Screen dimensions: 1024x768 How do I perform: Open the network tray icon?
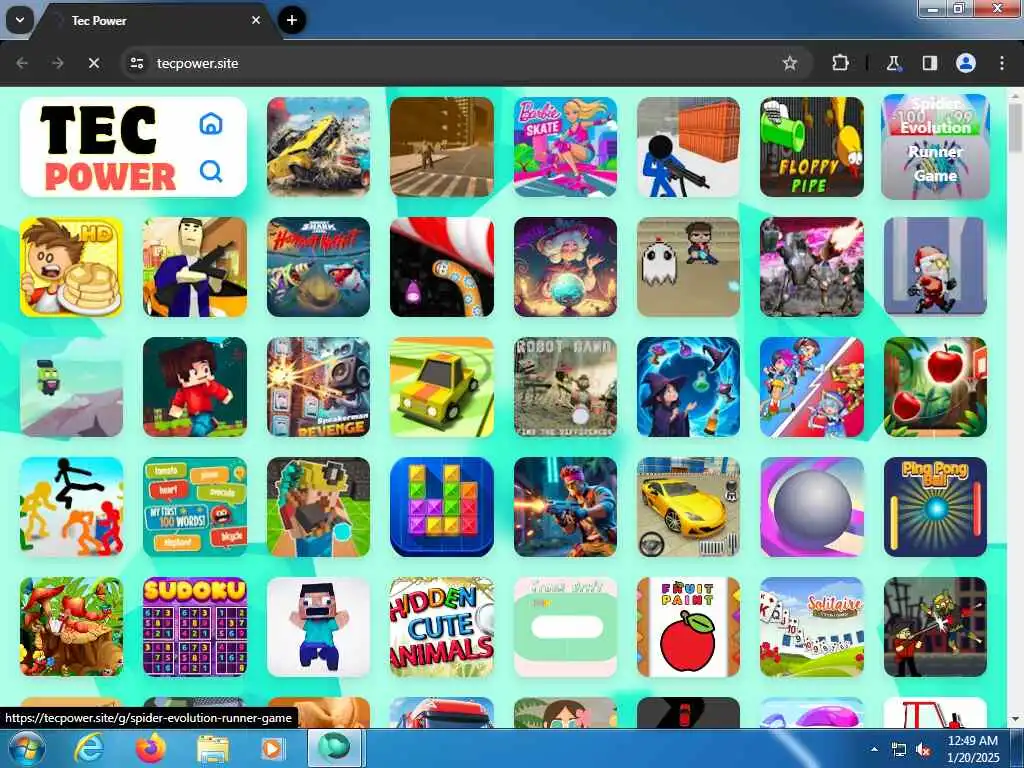pyautogui.click(x=899, y=750)
